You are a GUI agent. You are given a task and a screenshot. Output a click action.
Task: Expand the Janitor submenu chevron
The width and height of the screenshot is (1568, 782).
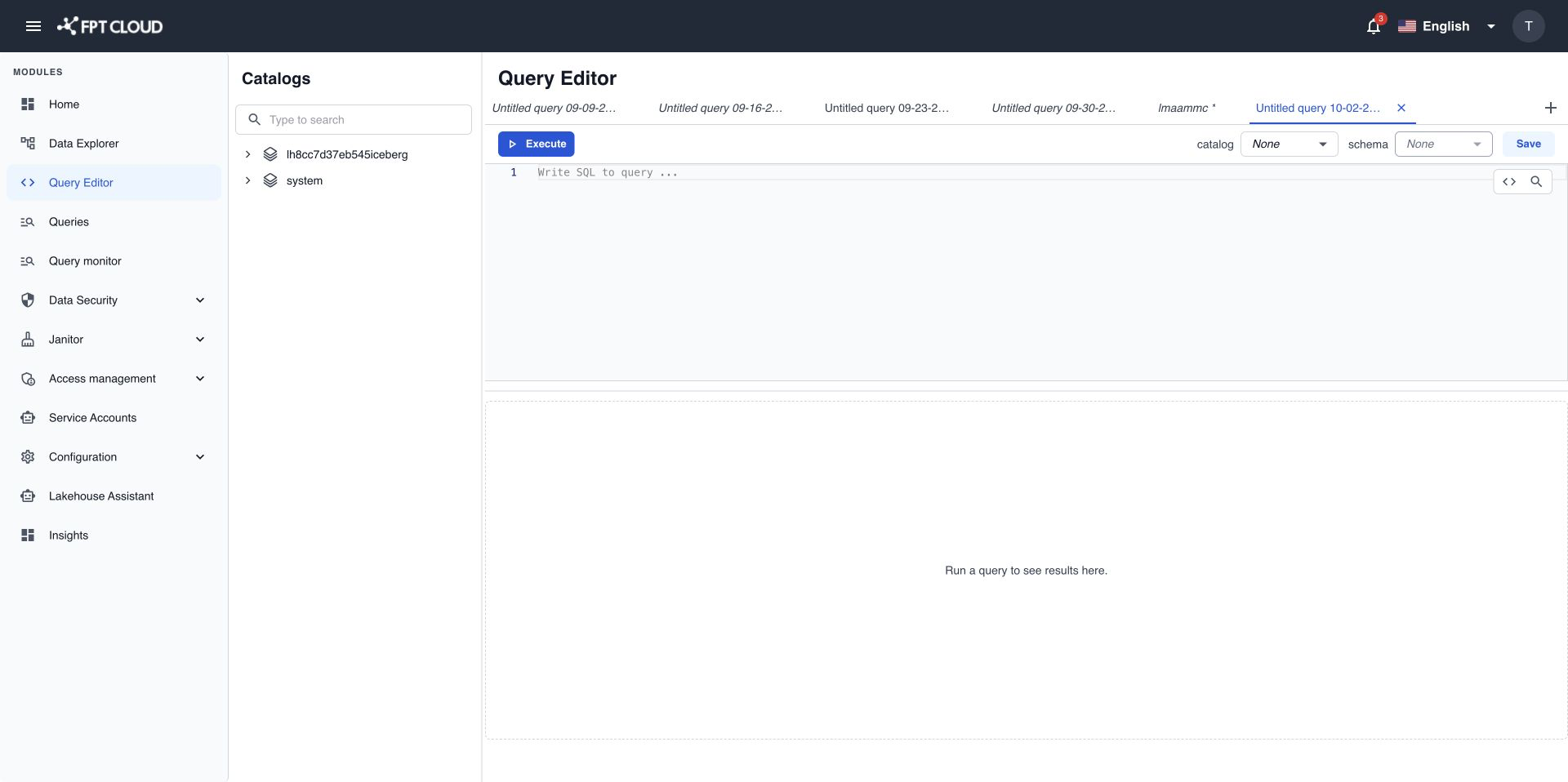click(x=200, y=340)
